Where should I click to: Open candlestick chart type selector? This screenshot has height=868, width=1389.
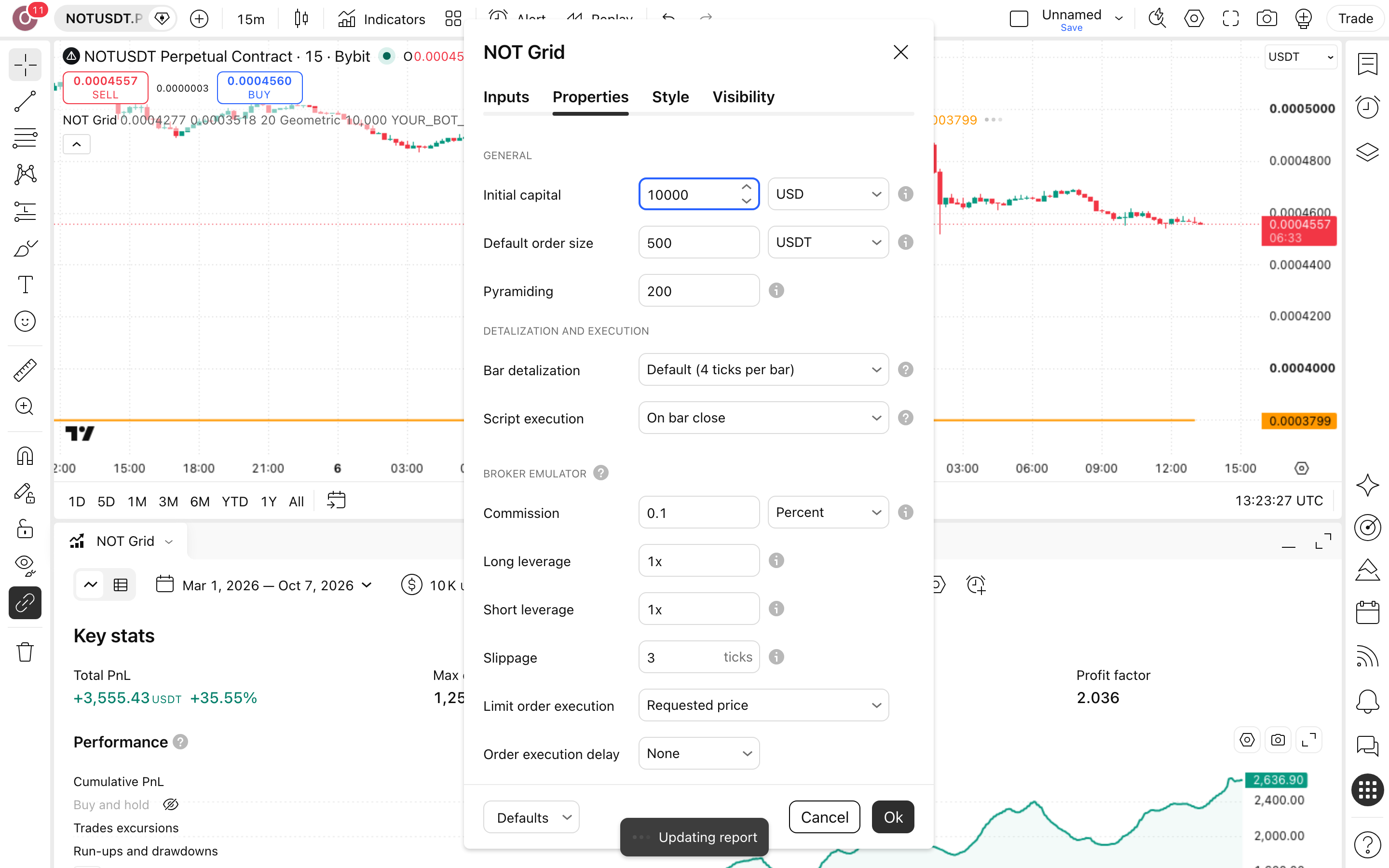301,19
